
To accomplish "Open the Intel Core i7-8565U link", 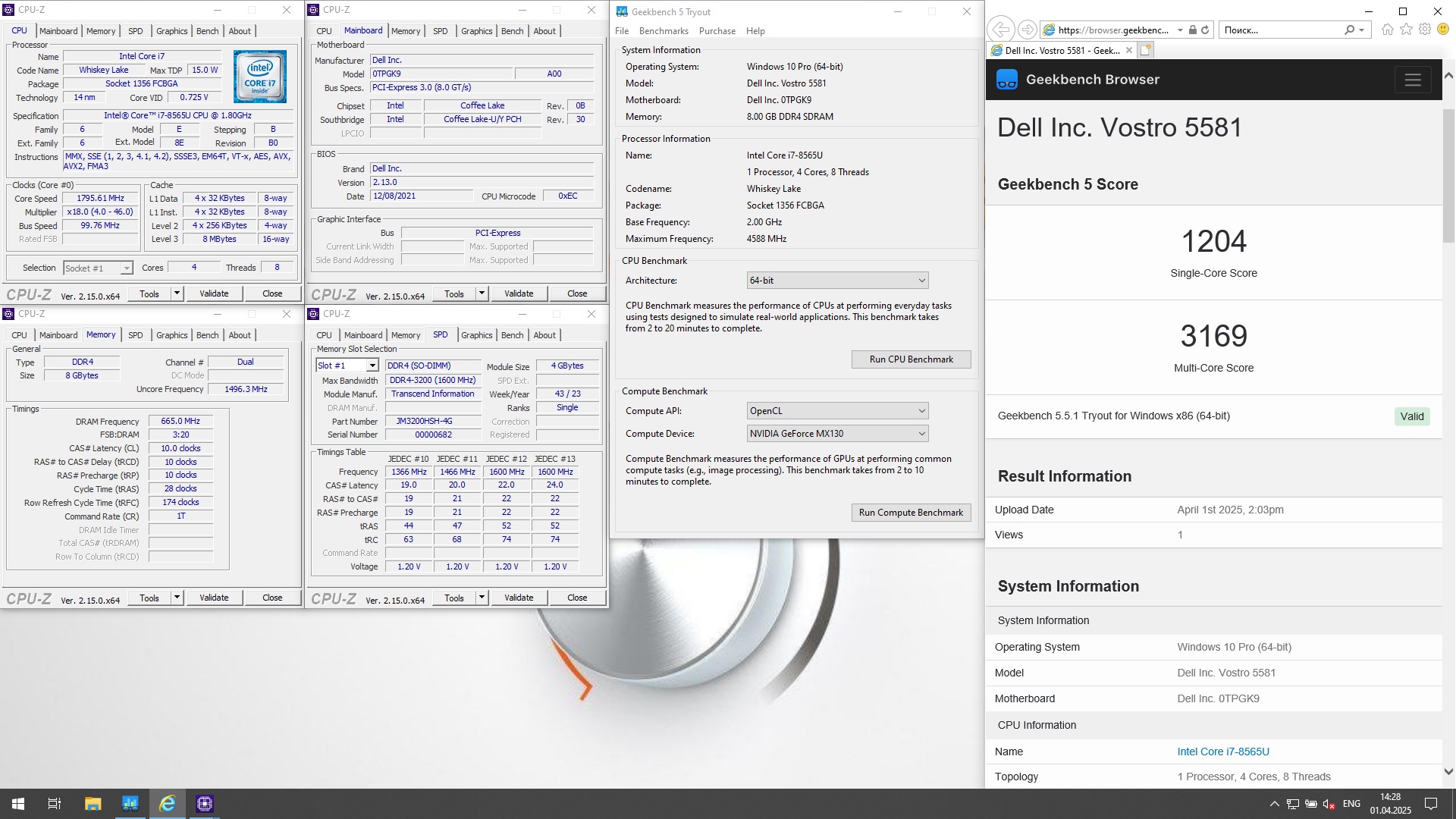I will click(x=1223, y=752).
